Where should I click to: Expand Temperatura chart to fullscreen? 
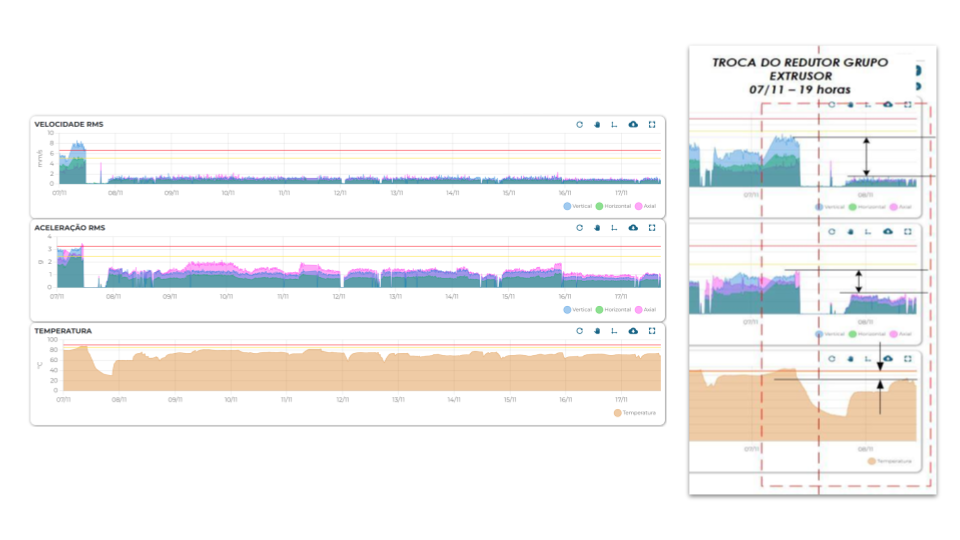pyautogui.click(x=652, y=331)
